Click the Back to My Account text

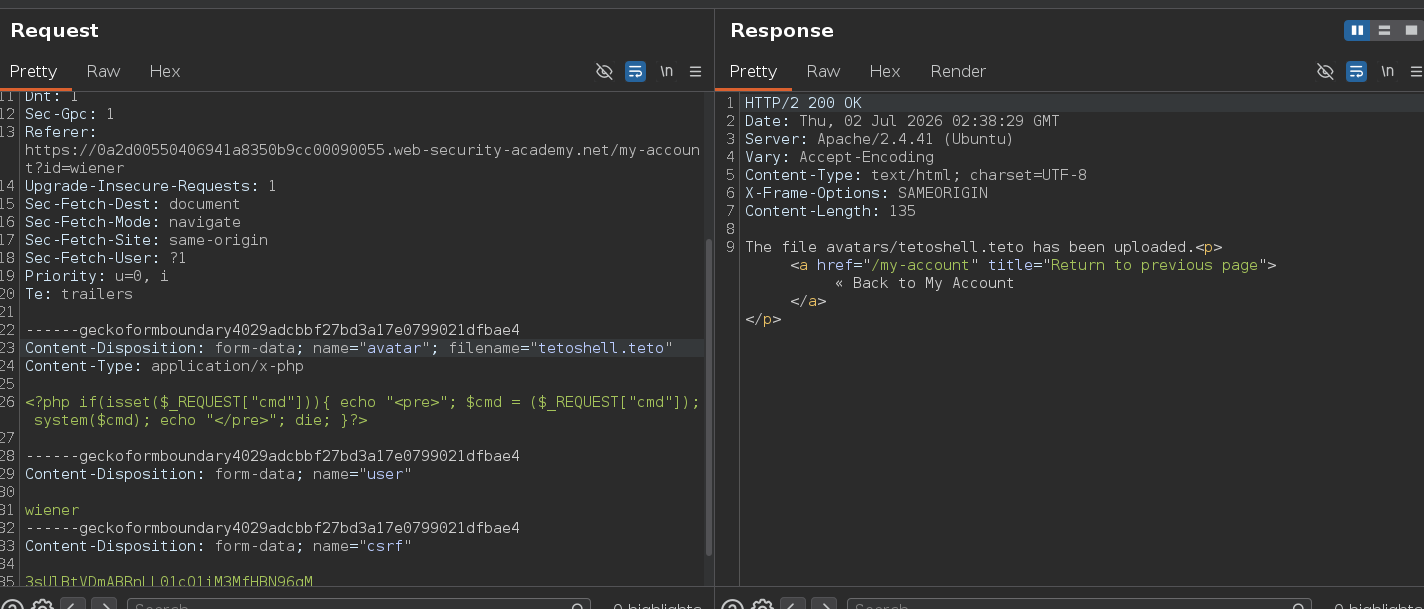click(x=924, y=283)
